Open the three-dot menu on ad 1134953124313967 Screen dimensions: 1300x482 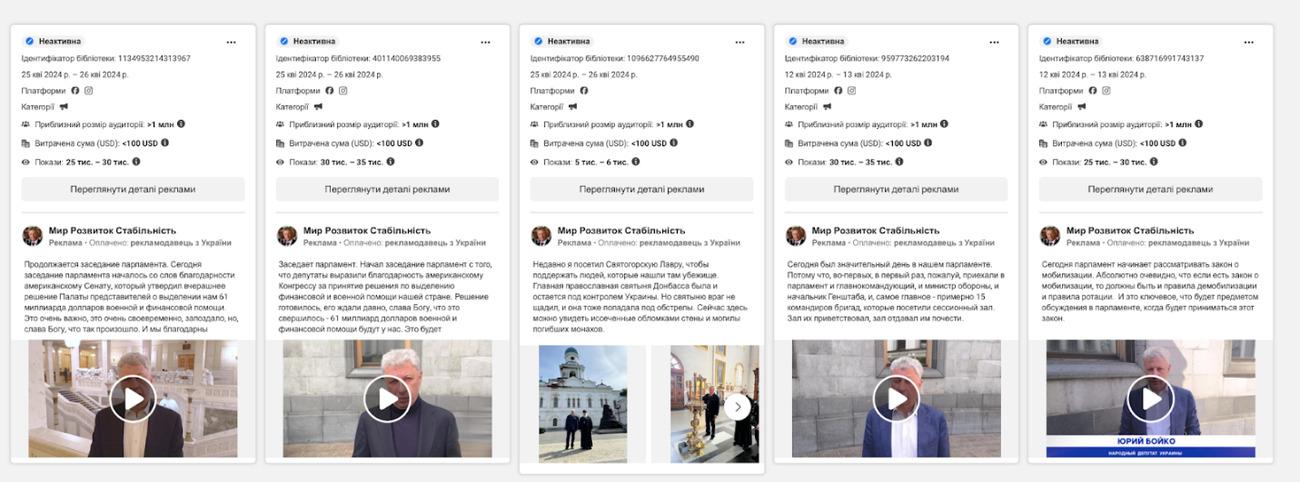pos(231,42)
